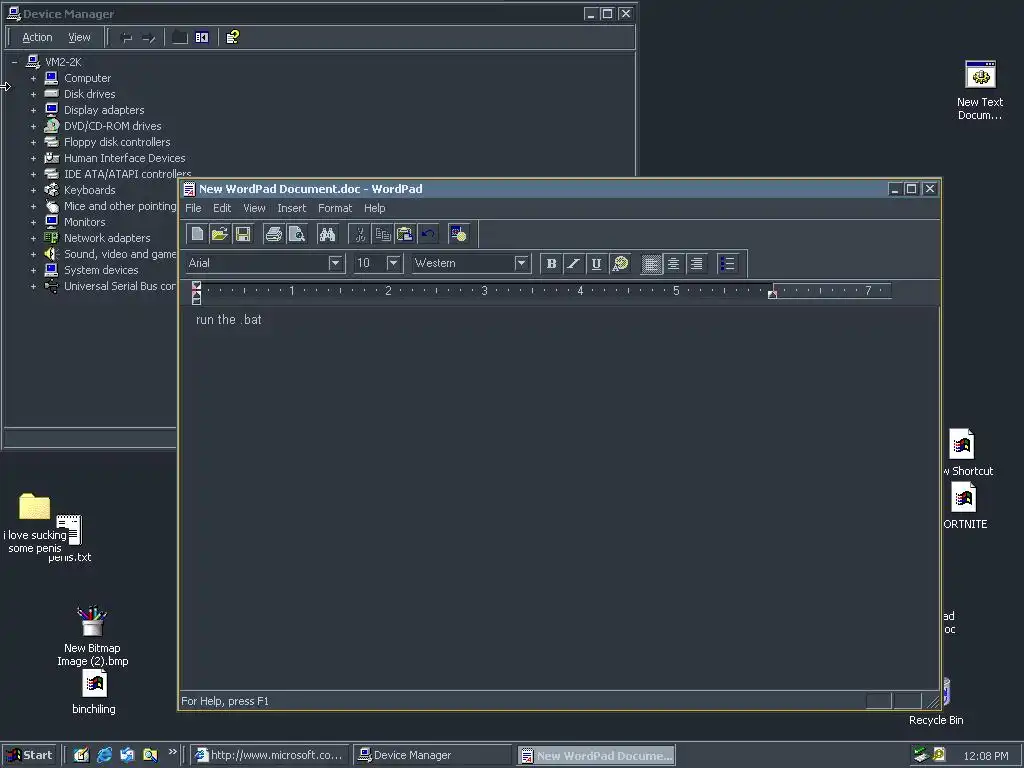Open the Arial font name dropdown
The image size is (1024, 768).
pos(335,263)
